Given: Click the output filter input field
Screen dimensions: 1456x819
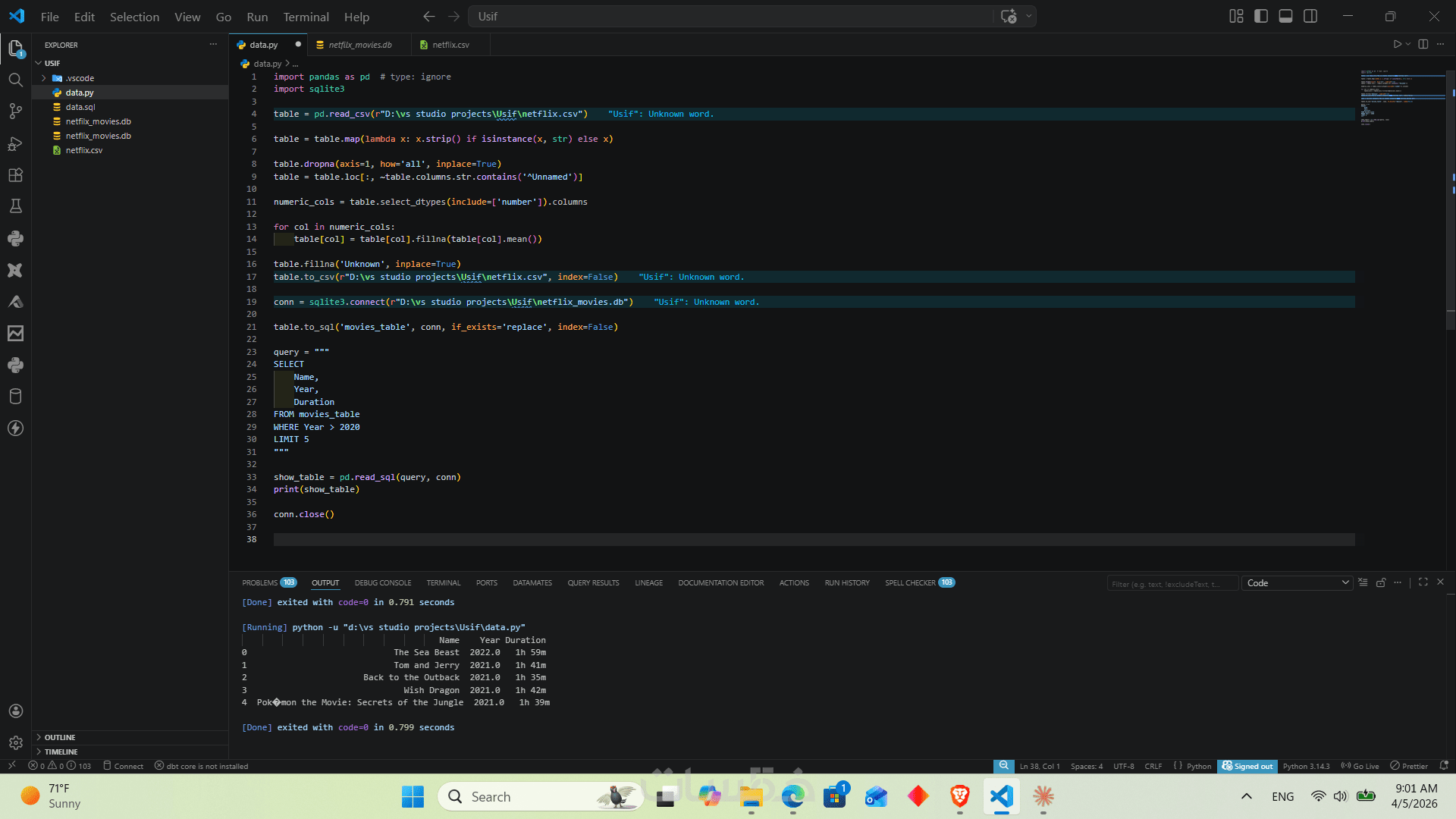Looking at the screenshot, I should 1170,584.
